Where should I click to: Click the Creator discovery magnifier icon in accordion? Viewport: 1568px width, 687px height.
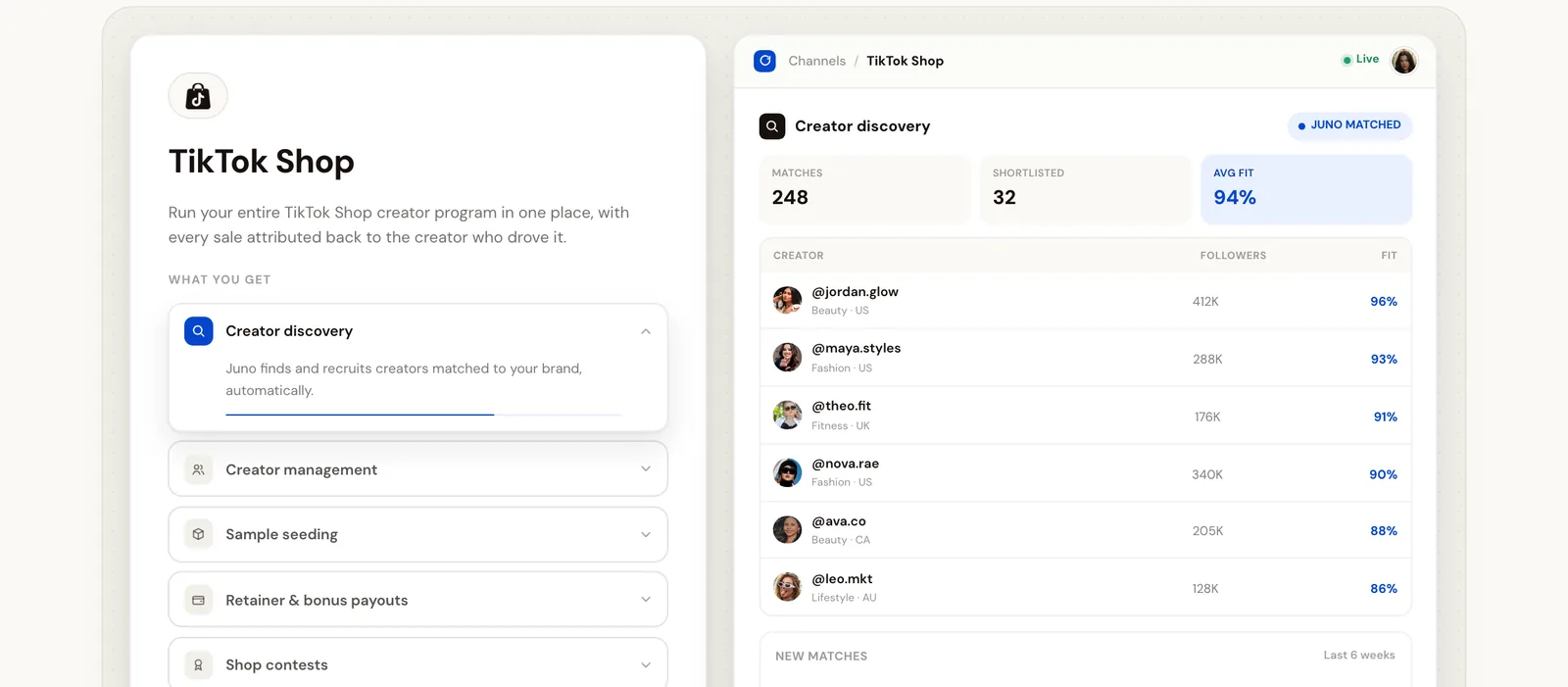pos(198,331)
